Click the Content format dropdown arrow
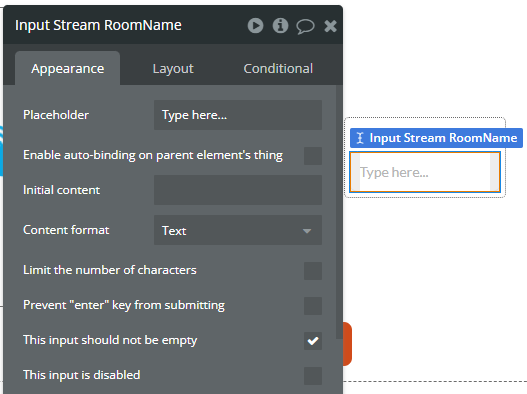This screenshot has width=527, height=394. tap(307, 231)
